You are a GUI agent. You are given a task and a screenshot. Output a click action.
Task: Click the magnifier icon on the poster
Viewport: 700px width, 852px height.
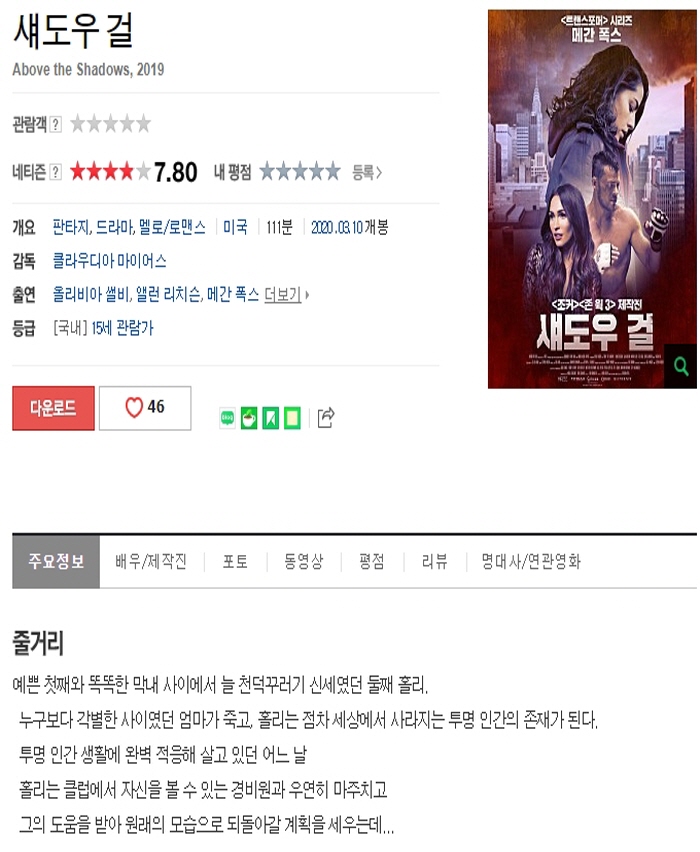680,366
